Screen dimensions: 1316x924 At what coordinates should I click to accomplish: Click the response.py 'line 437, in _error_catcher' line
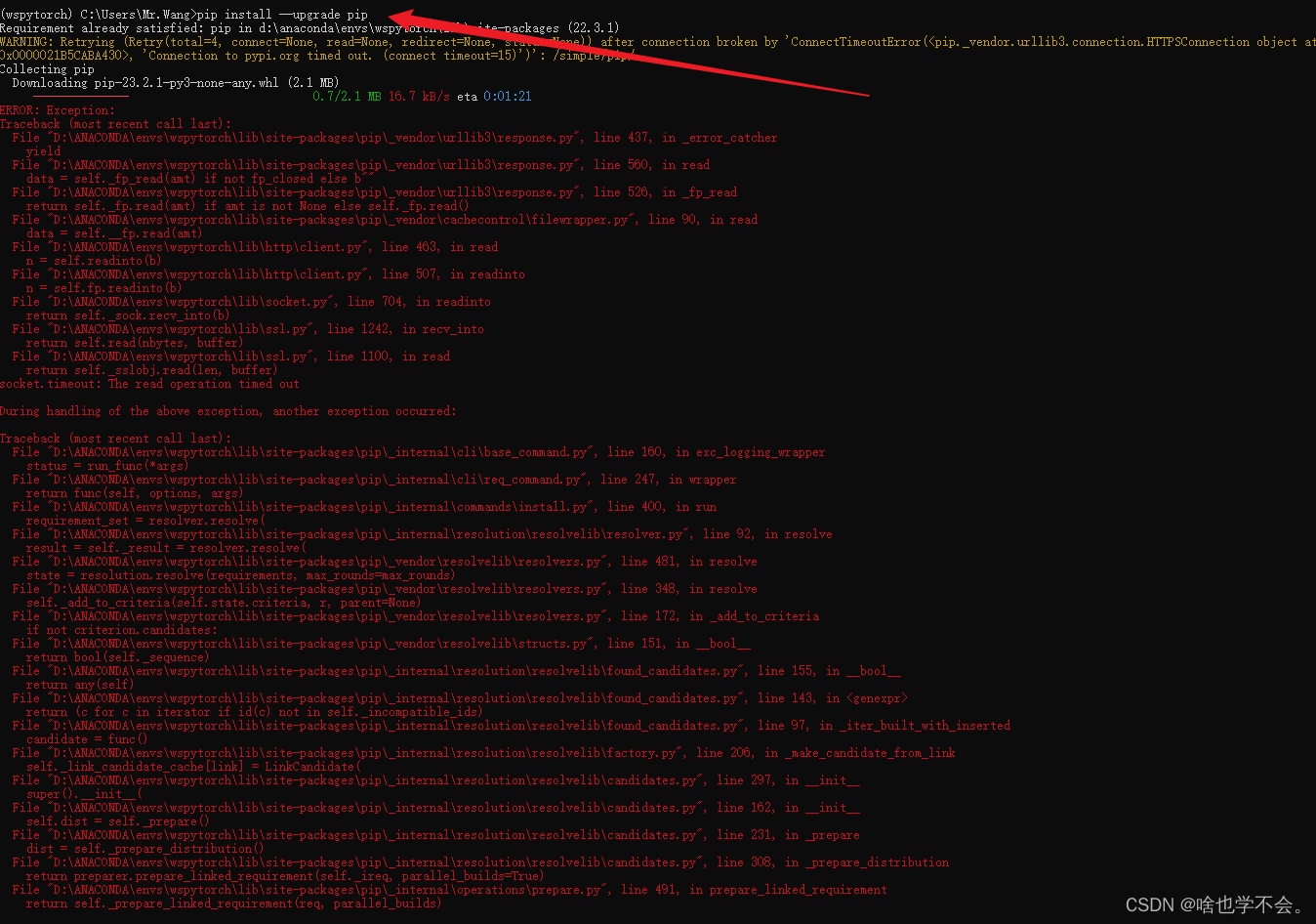click(395, 138)
